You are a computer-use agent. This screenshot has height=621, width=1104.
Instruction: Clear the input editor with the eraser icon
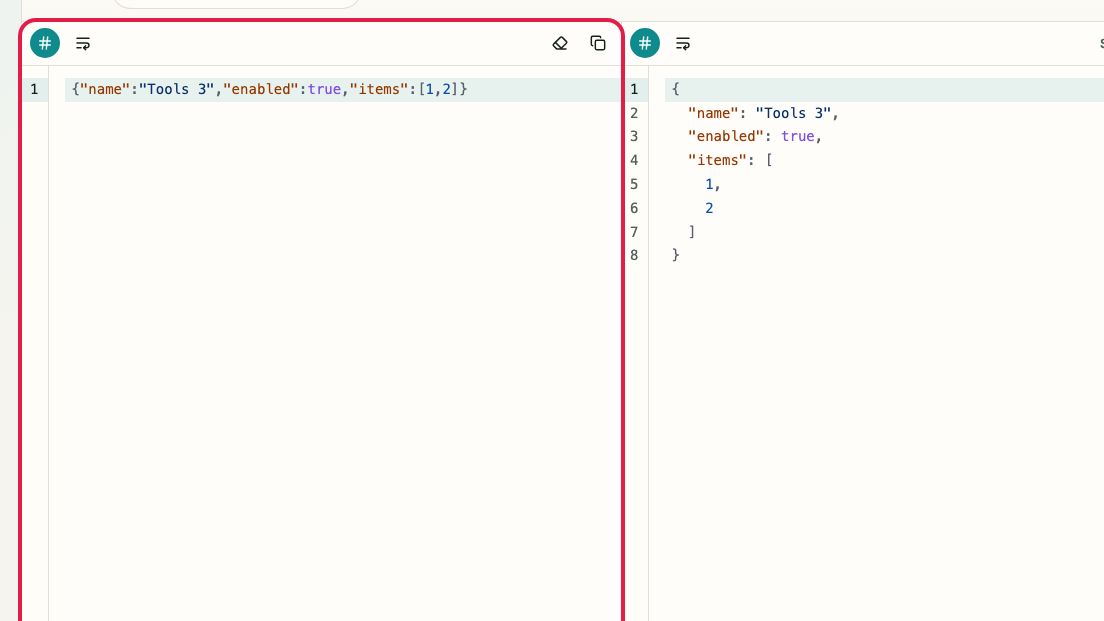(560, 44)
